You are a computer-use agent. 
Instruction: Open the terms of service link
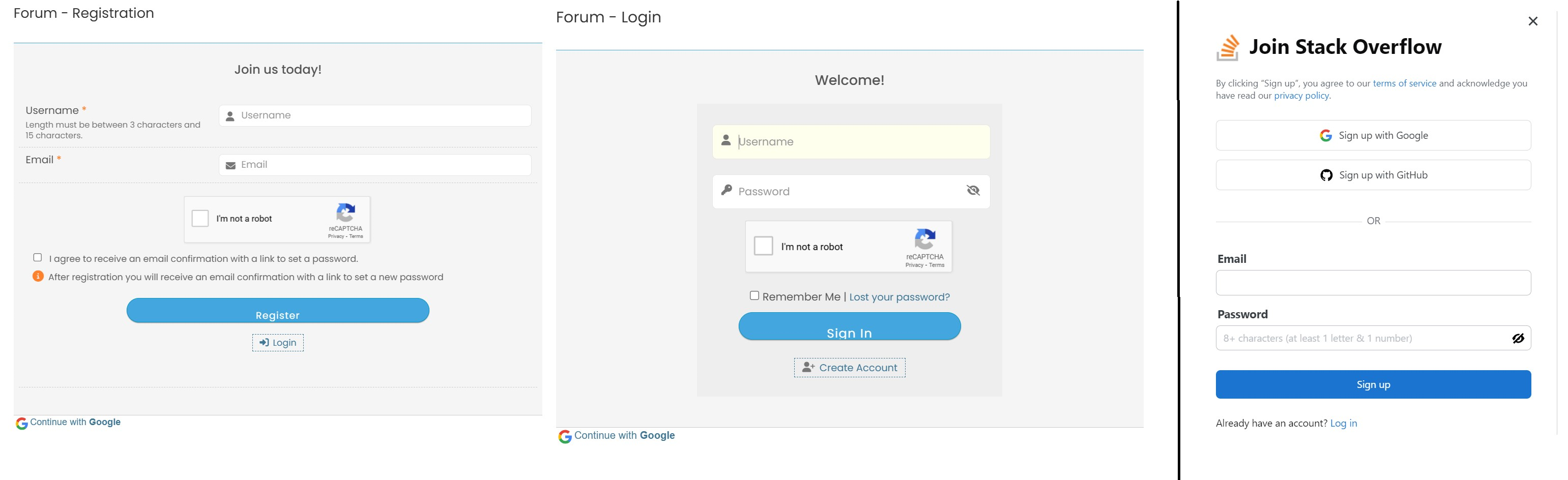pos(1404,83)
